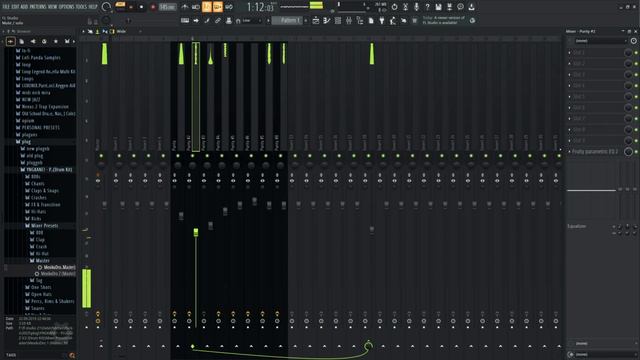Image resolution: width=640 pixels, height=360 pixels.
Task: Toggle the Slot 1 enable LED
Action: tap(636, 53)
